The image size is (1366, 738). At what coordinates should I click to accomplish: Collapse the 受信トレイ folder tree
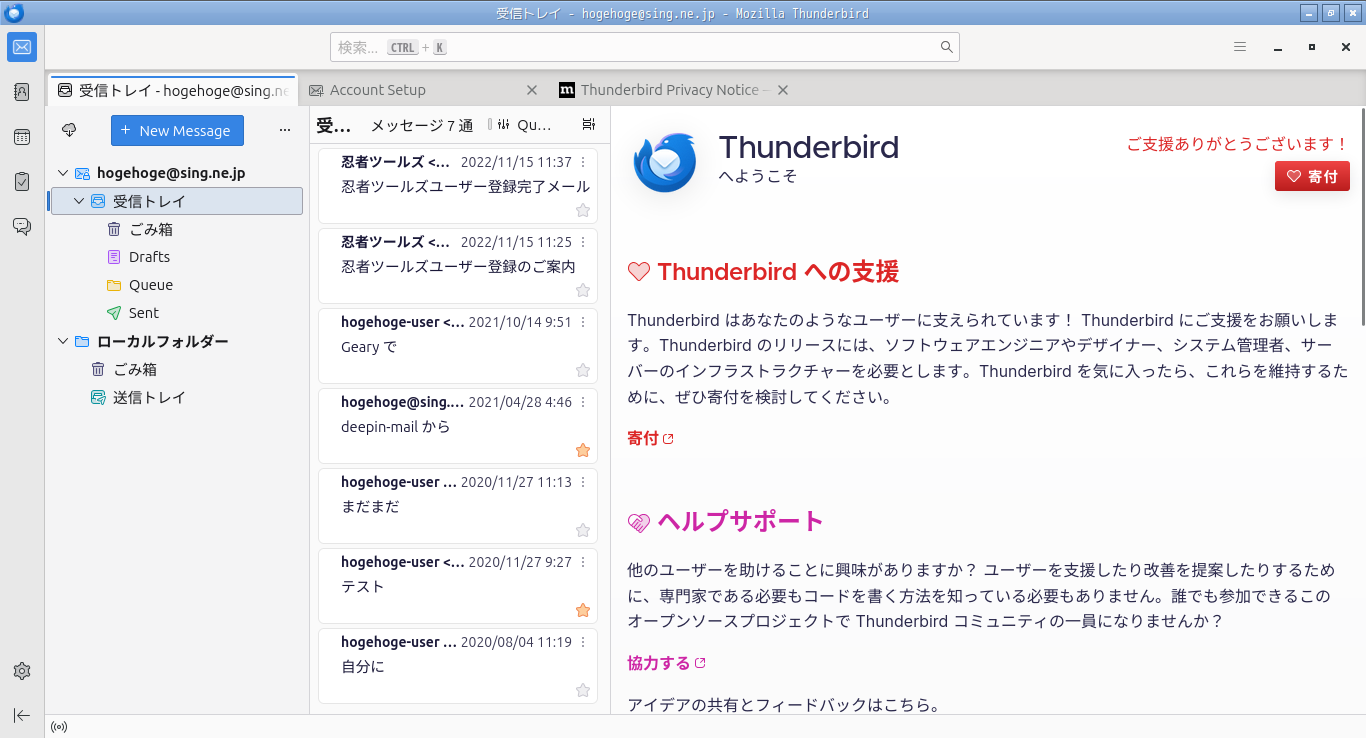pyautogui.click(x=79, y=201)
